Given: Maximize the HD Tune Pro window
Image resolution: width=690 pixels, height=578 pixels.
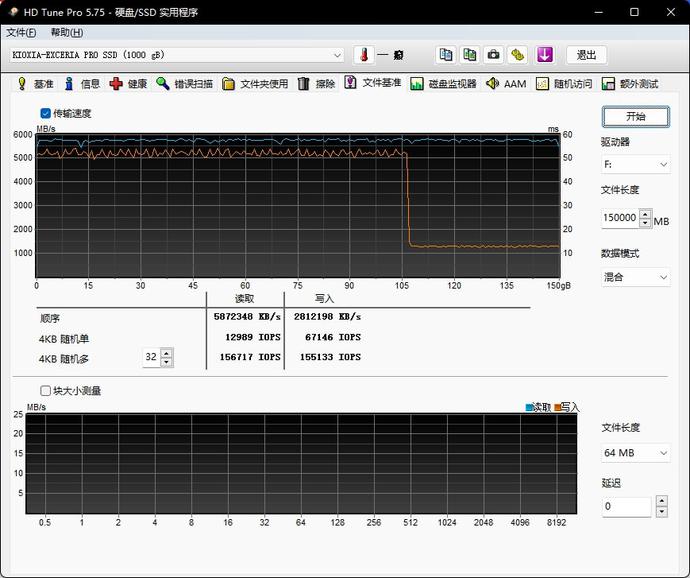Looking at the screenshot, I should [634, 12].
